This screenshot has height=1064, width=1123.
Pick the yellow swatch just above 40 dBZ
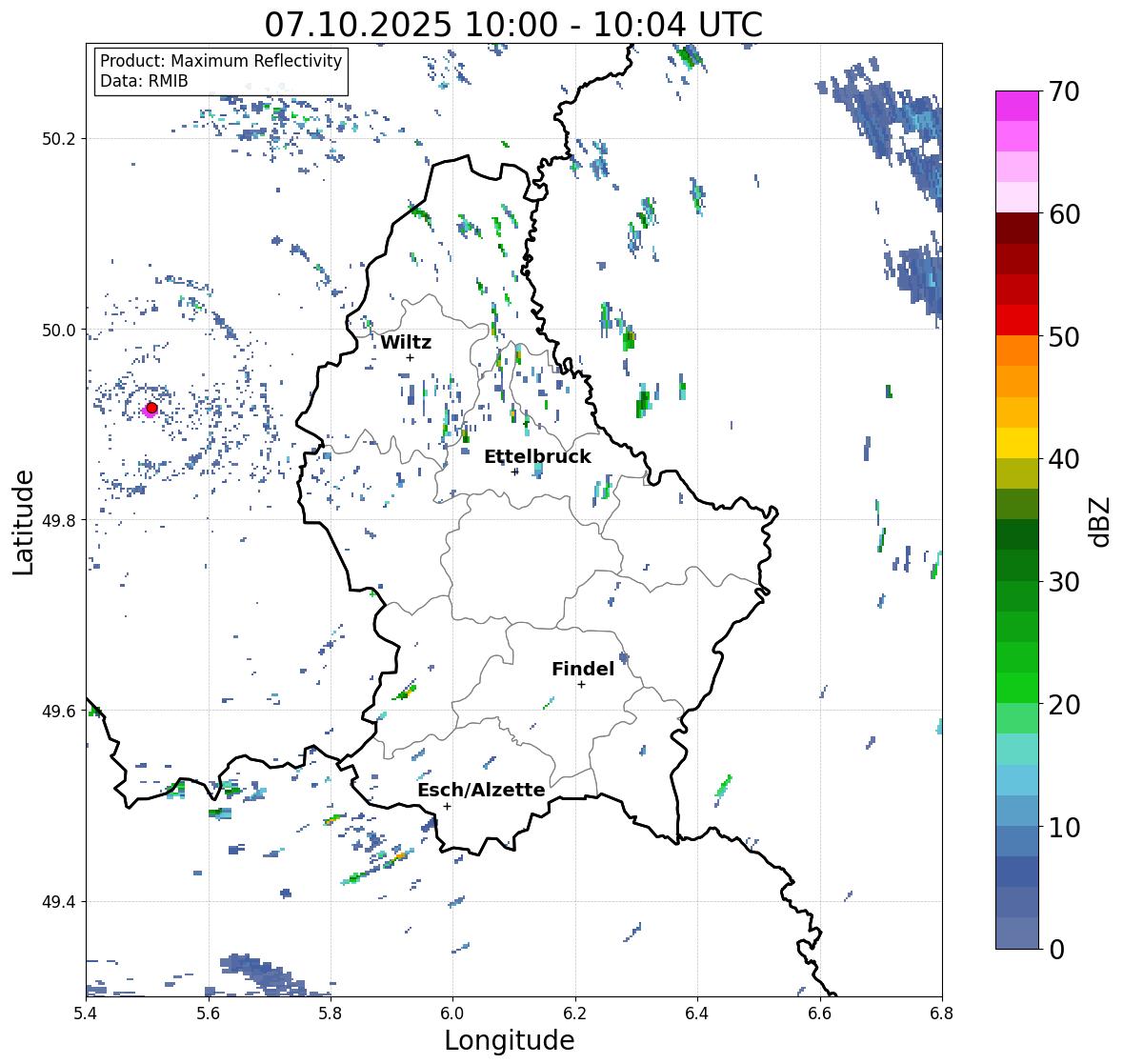(1017, 443)
